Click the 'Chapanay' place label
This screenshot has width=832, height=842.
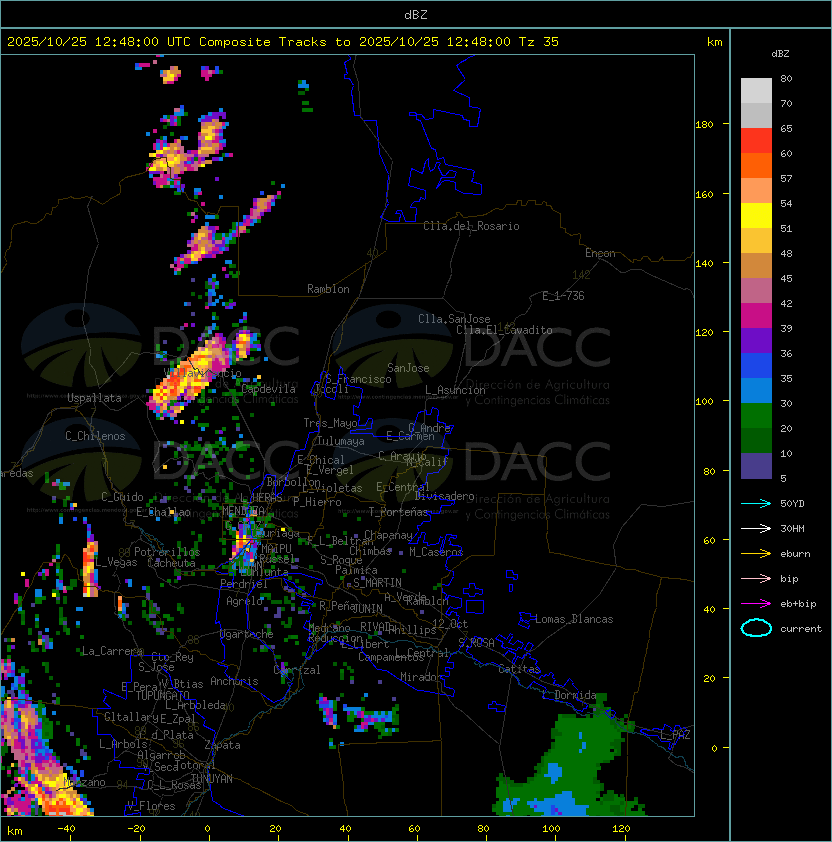388,535
